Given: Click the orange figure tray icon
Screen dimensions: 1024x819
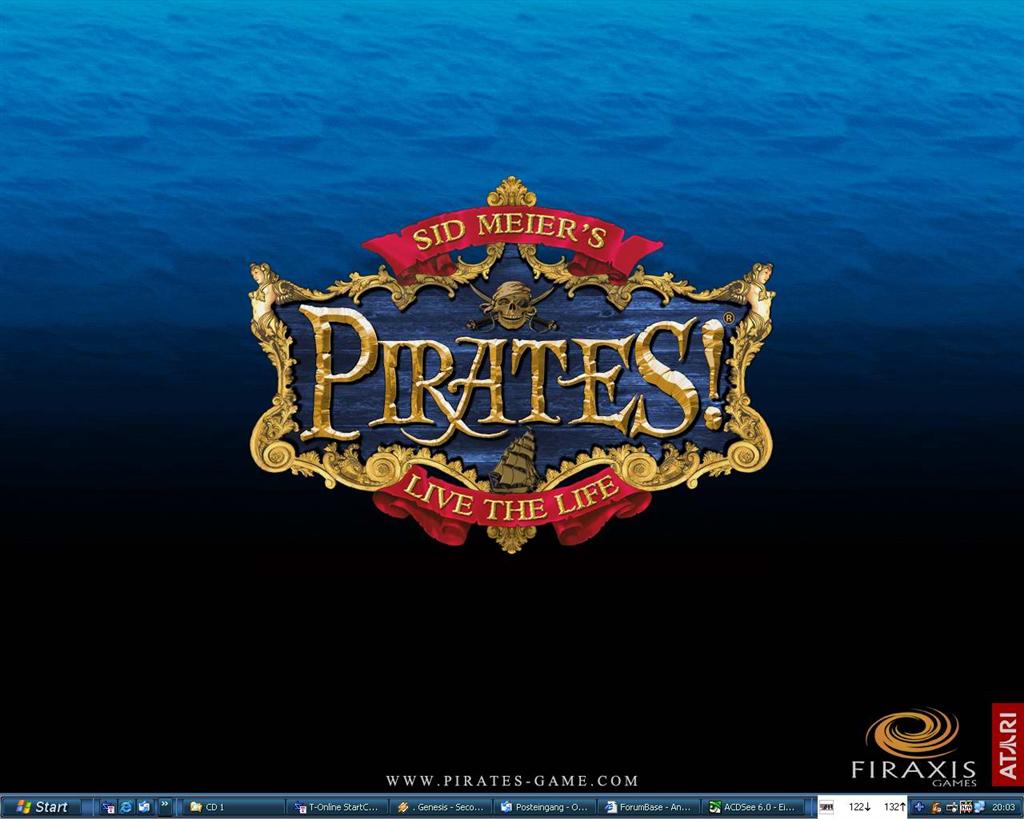Looking at the screenshot, I should (935, 807).
